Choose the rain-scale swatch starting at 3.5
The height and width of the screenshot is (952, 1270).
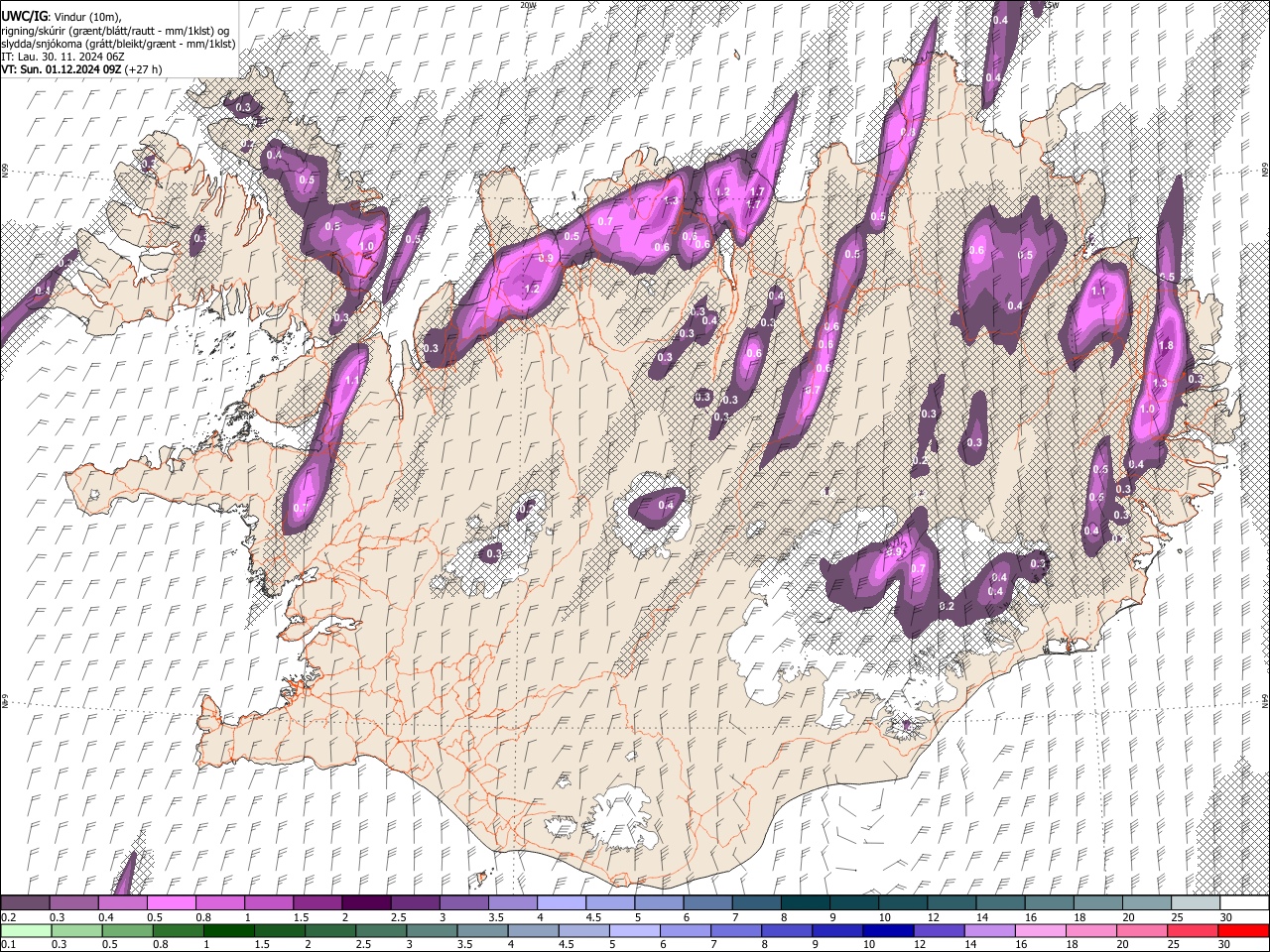pyautogui.click(x=483, y=930)
